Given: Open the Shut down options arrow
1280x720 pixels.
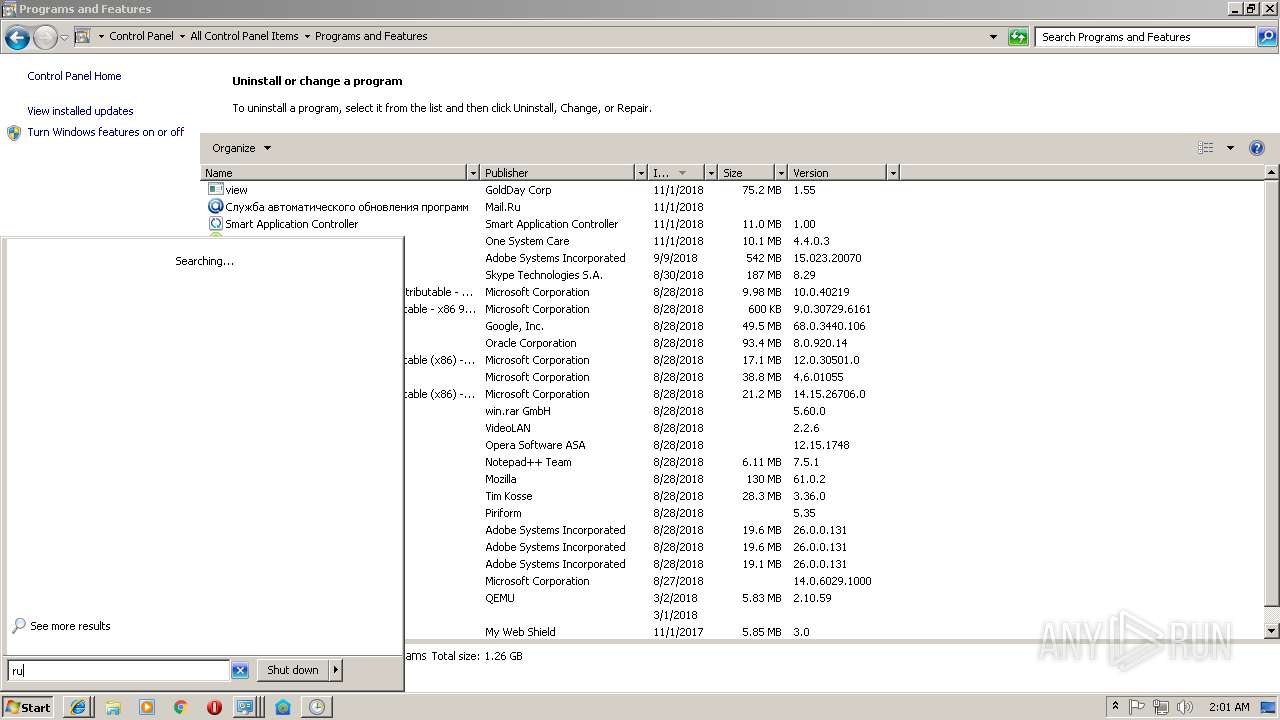Looking at the screenshot, I should click(x=336, y=670).
